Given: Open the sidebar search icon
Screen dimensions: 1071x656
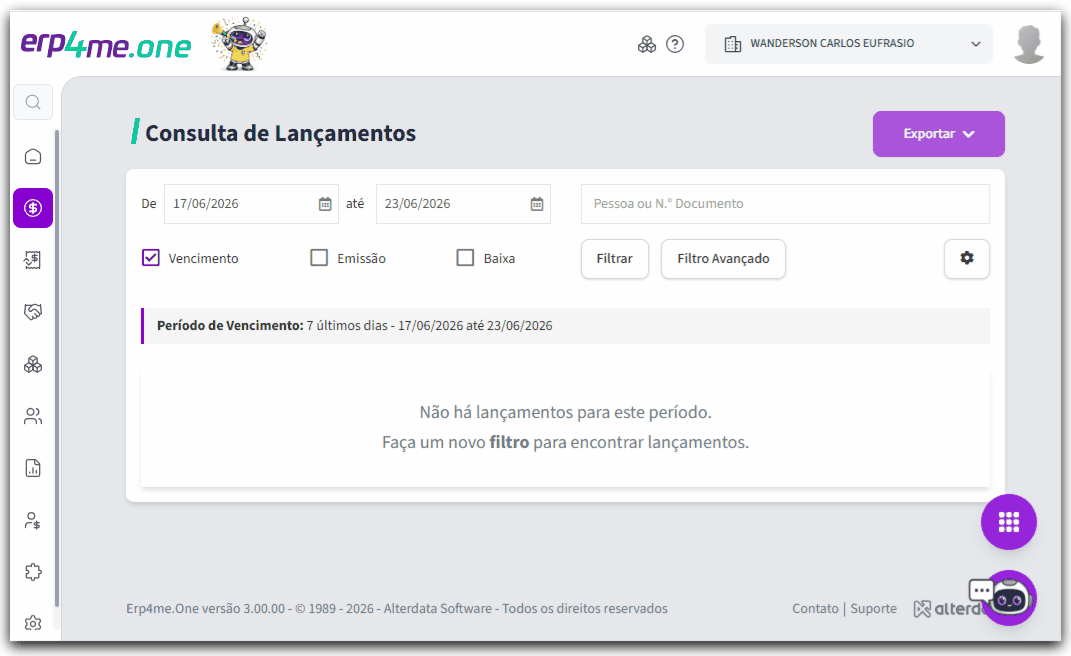Looking at the screenshot, I should [33, 102].
